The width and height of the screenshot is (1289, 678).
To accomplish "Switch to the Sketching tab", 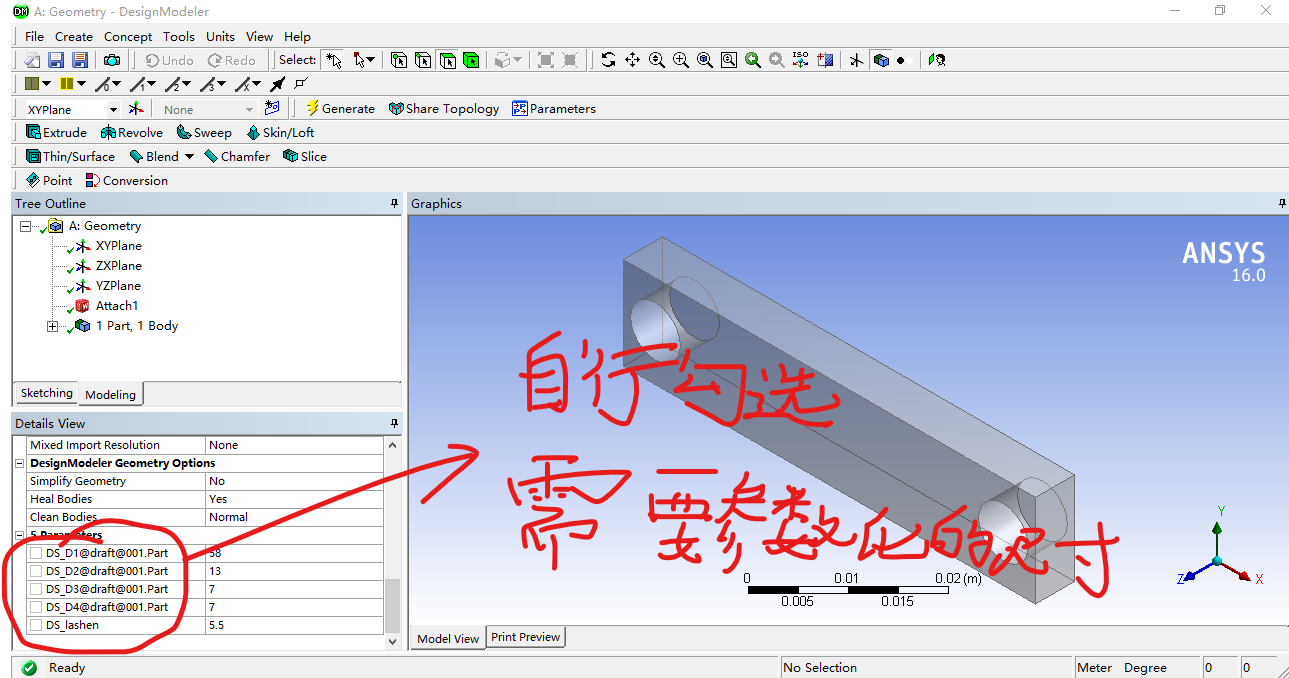I will pos(45,393).
